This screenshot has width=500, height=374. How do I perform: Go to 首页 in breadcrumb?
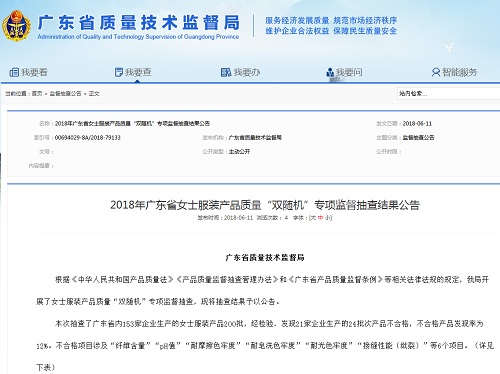pyautogui.click(x=37, y=94)
